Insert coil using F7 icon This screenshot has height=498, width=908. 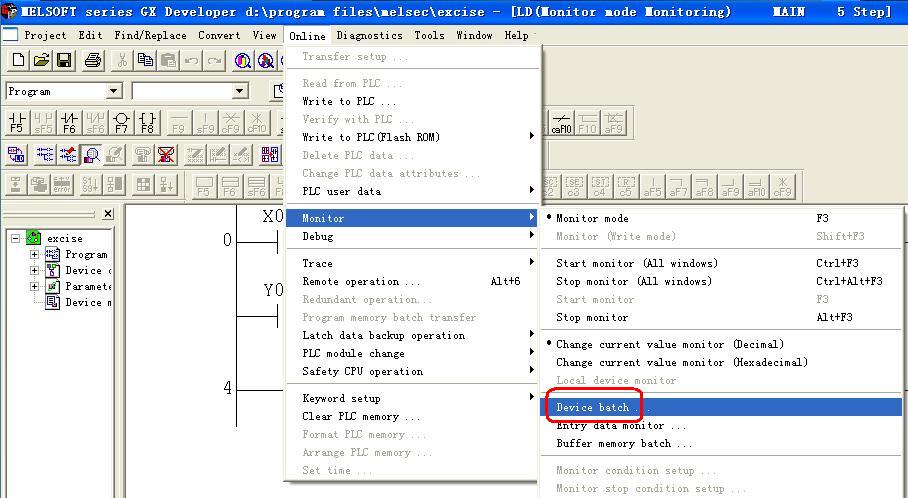pos(121,123)
